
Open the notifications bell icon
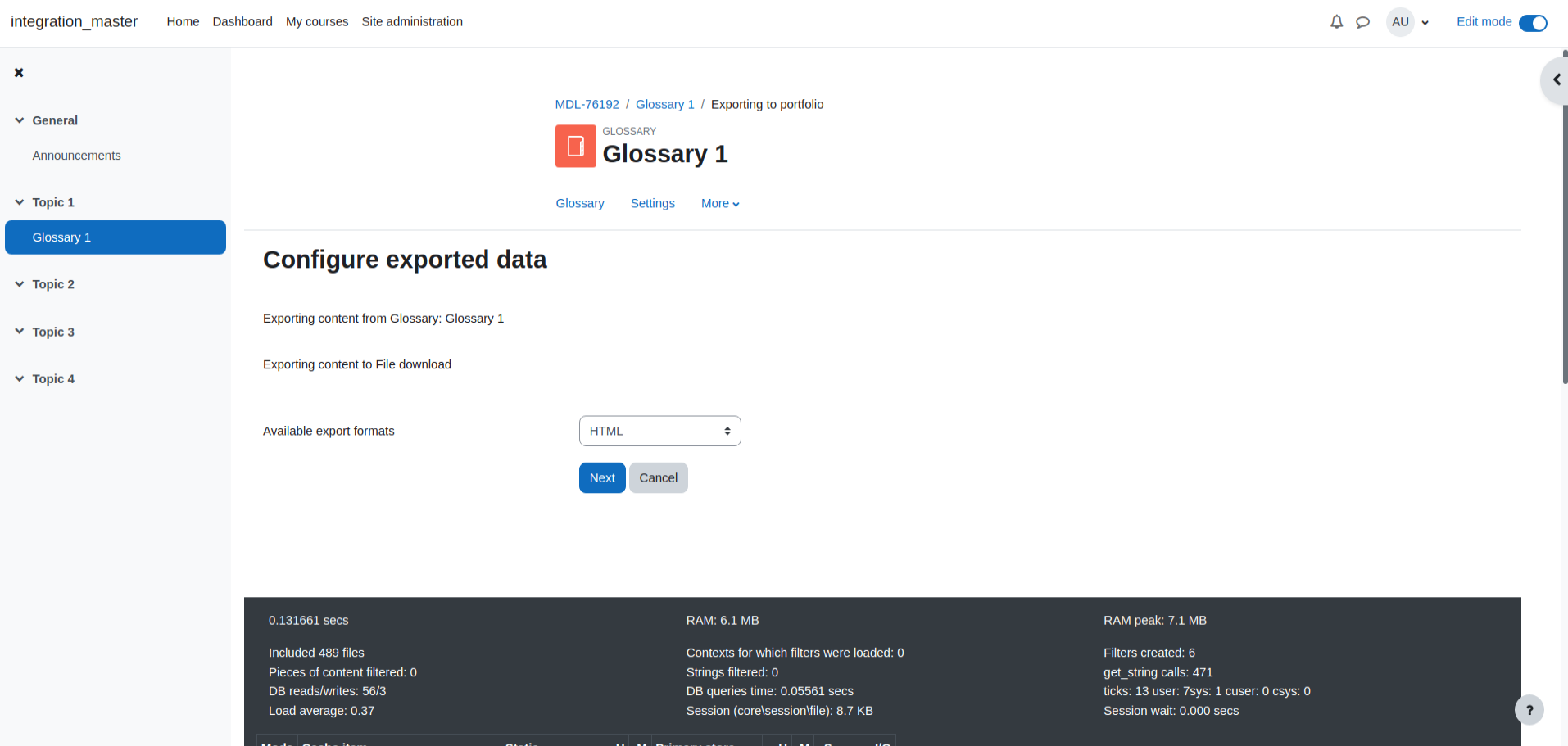1336,22
